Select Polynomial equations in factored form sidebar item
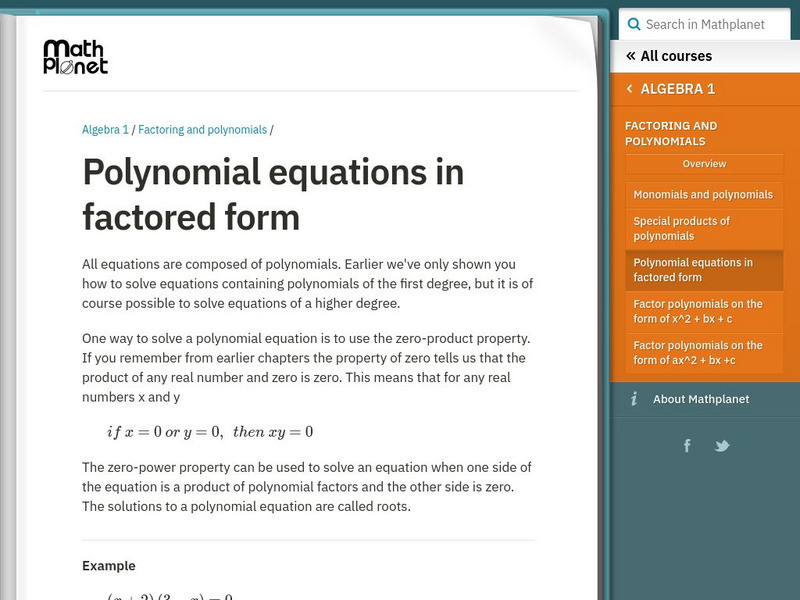The width and height of the screenshot is (800, 600). point(704,270)
